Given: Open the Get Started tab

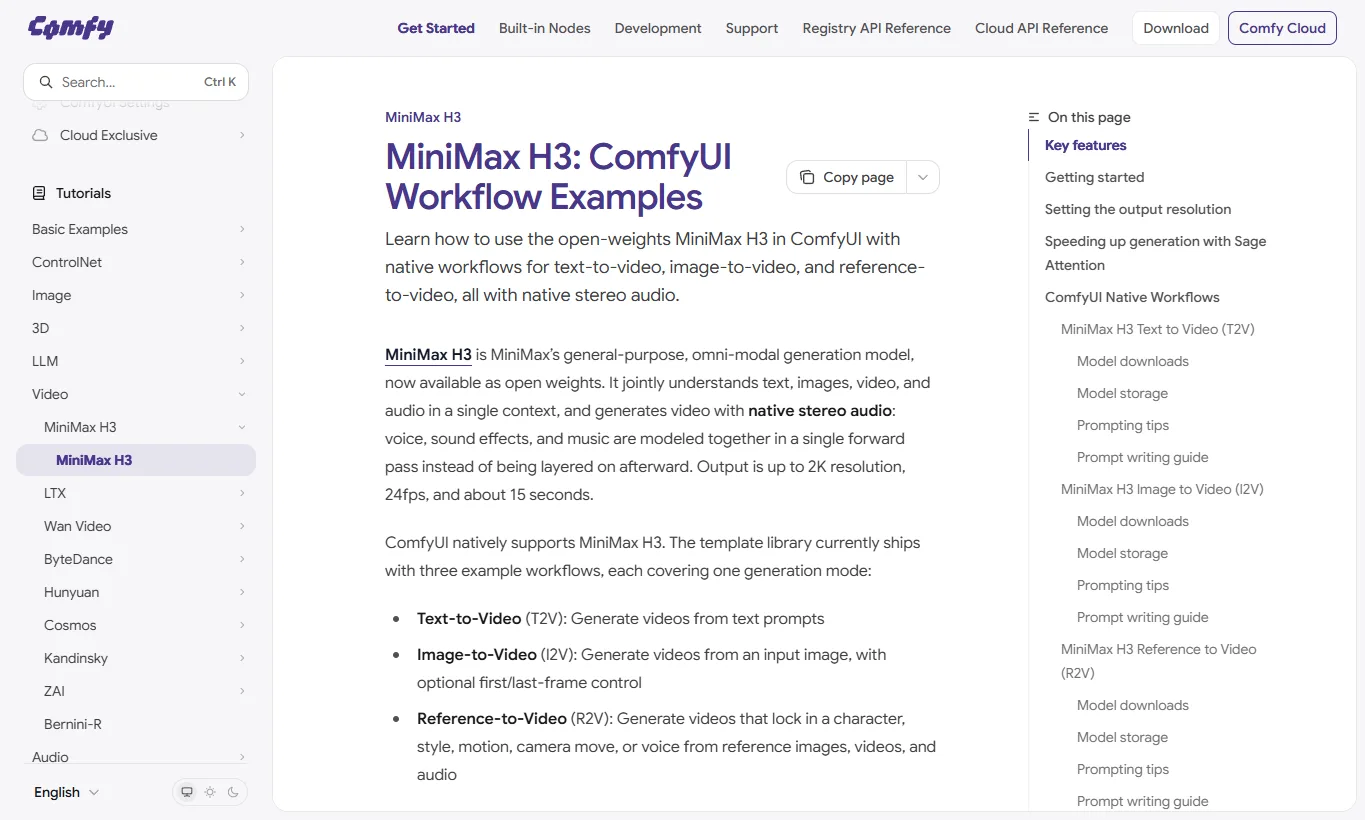Looking at the screenshot, I should 436,28.
